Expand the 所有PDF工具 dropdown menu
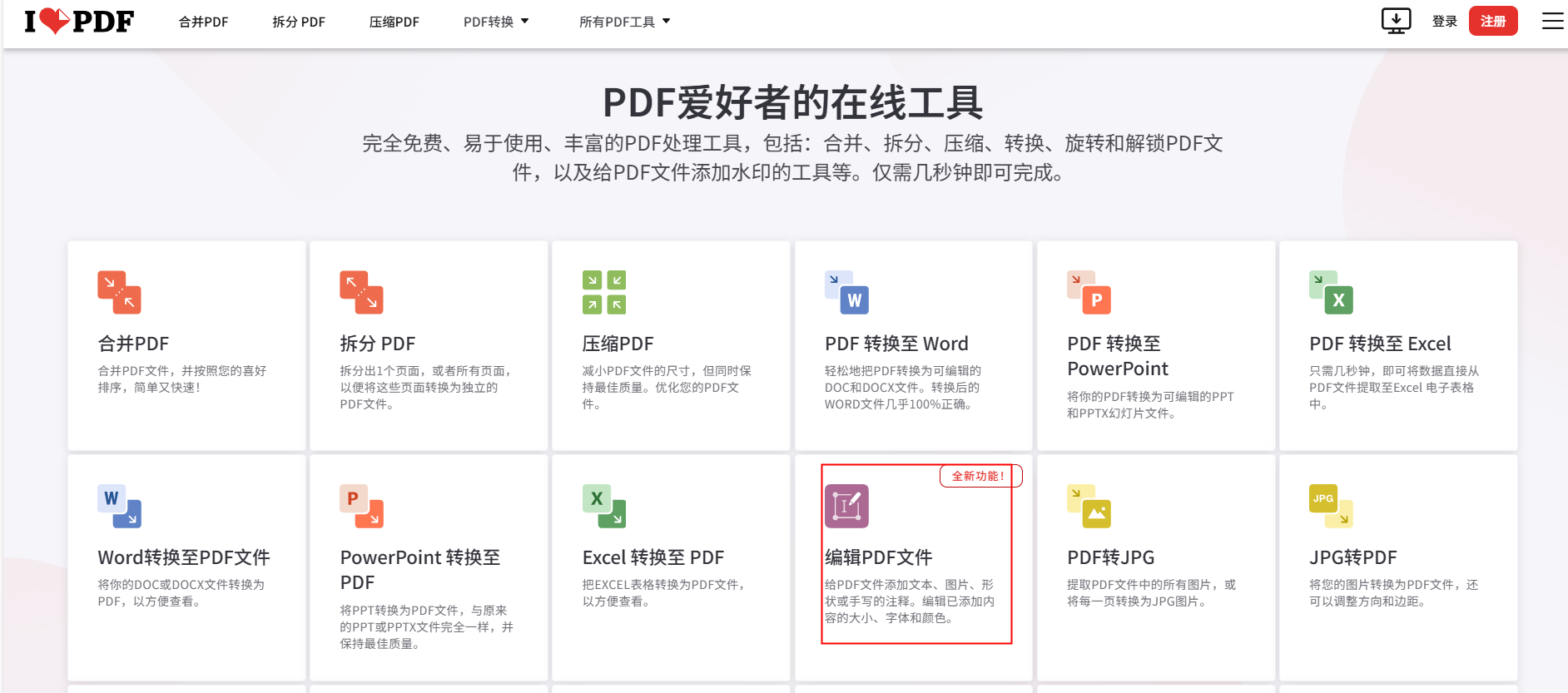Viewport: 1568px width, 693px height. tap(624, 22)
